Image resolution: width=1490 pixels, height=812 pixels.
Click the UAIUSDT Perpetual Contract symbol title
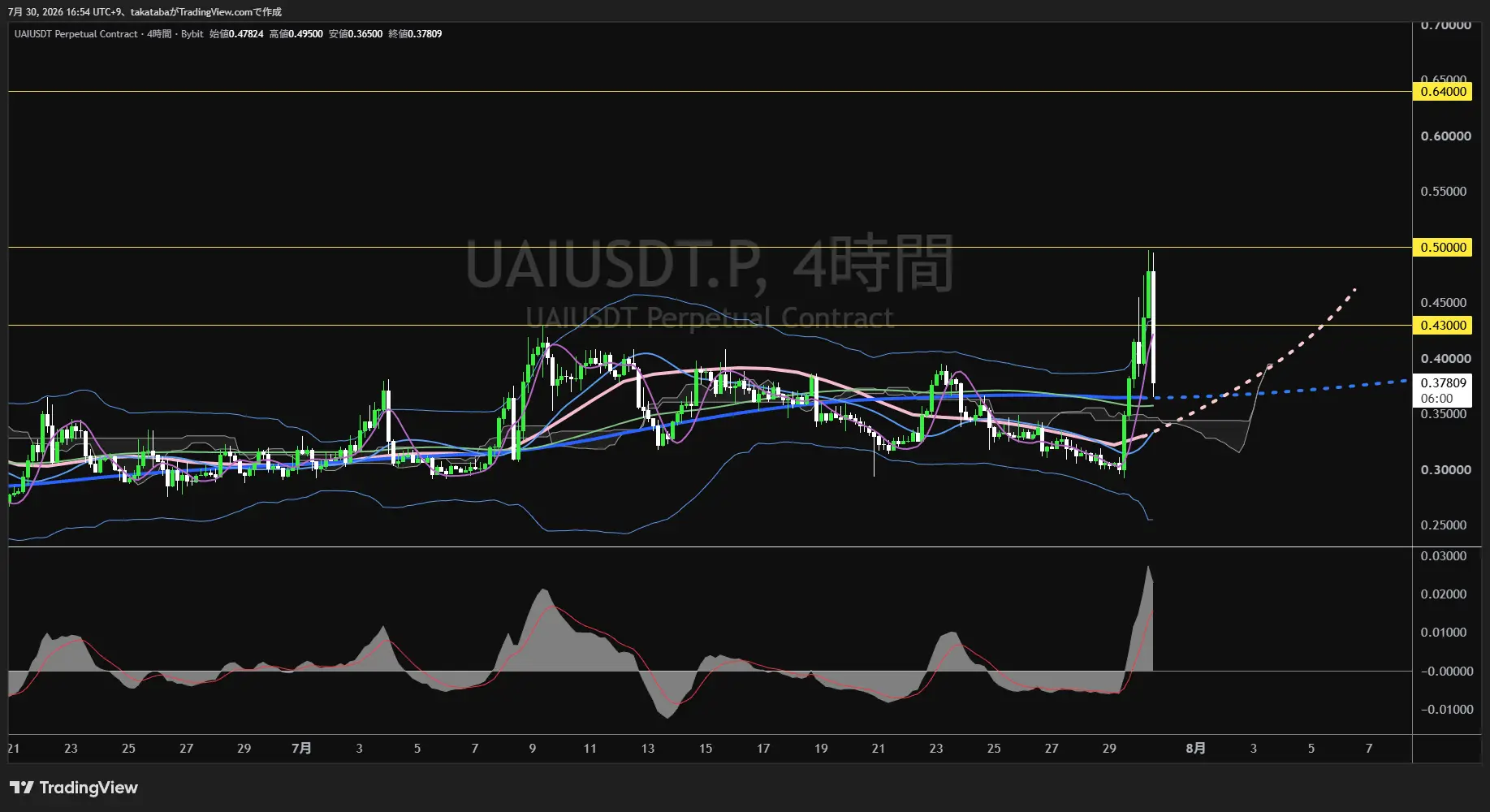coord(76,34)
